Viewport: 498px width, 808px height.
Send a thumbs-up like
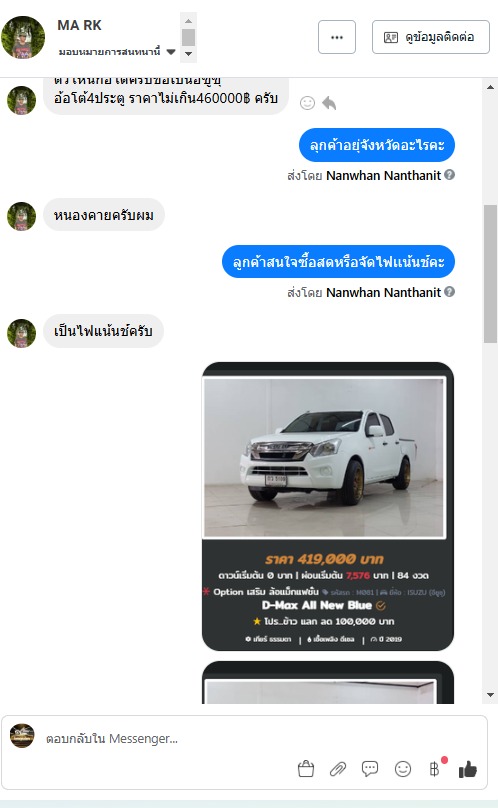point(468,769)
